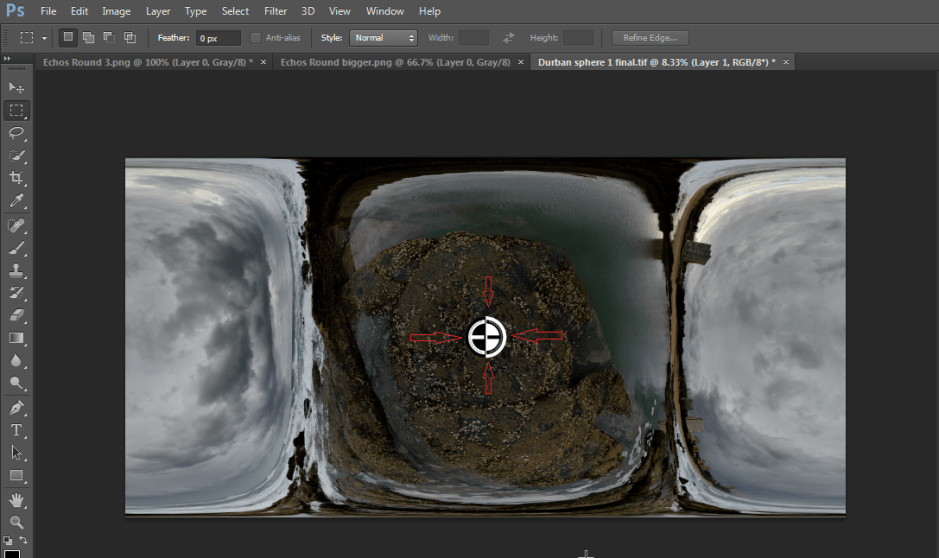Image resolution: width=939 pixels, height=558 pixels.
Task: Select the Clone Stamp tool
Action: coord(16,271)
